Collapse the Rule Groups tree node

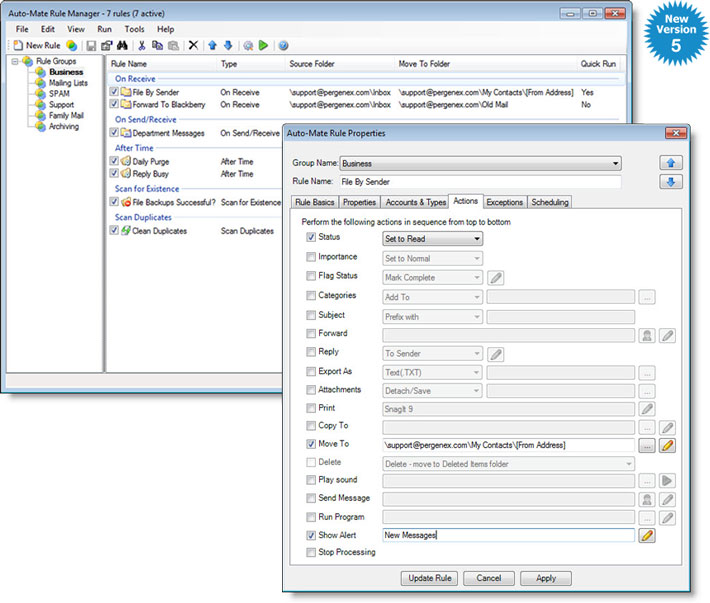pyautogui.click(x=14, y=62)
